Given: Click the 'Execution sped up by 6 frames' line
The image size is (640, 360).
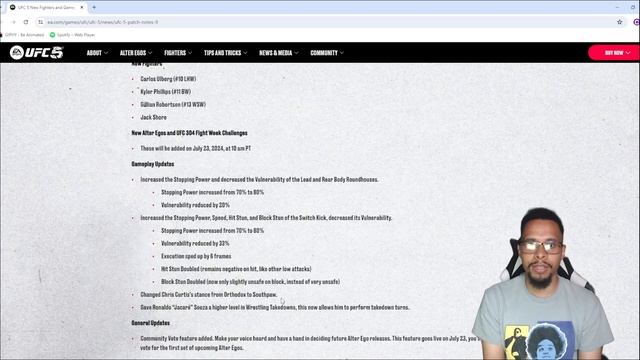Looking at the screenshot, I should coord(196,256).
